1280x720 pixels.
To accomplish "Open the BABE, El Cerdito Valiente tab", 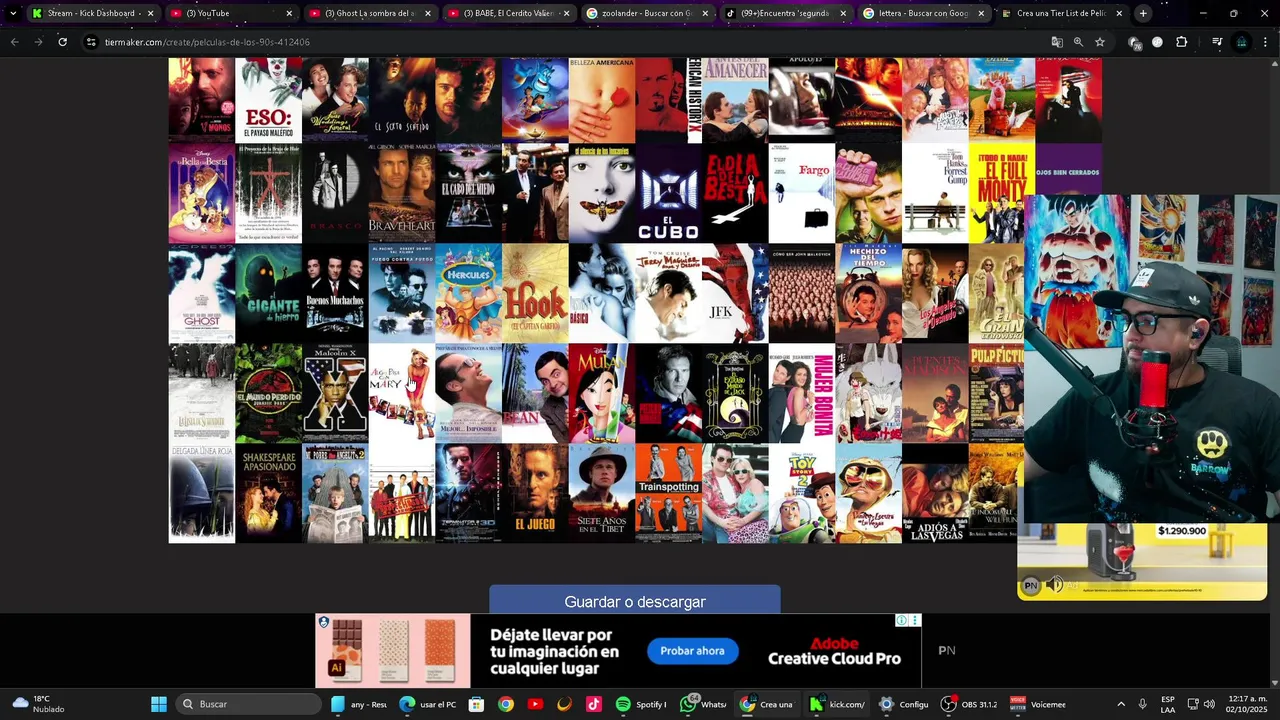I will 509,13.
